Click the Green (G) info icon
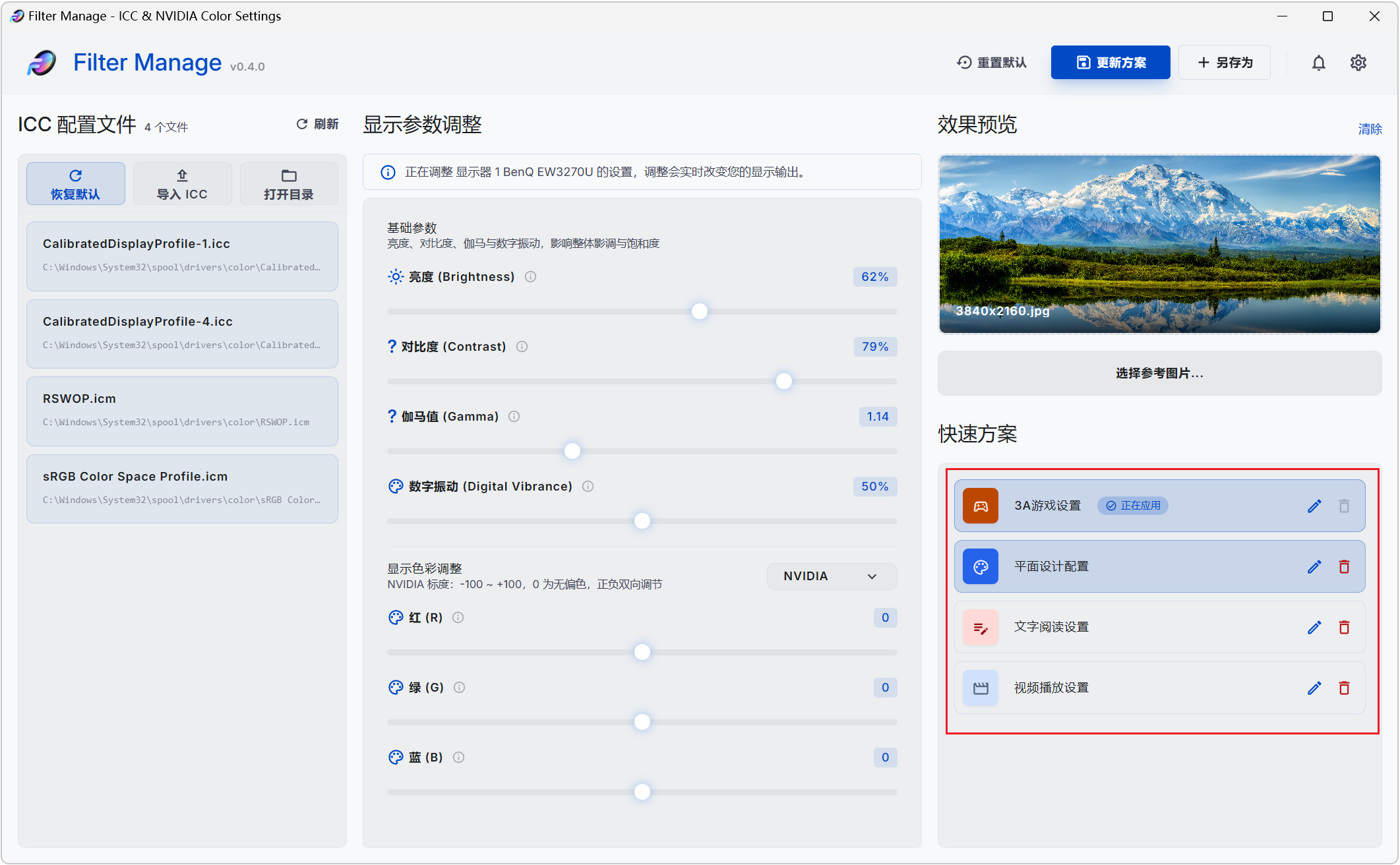1400x865 pixels. pos(460,688)
